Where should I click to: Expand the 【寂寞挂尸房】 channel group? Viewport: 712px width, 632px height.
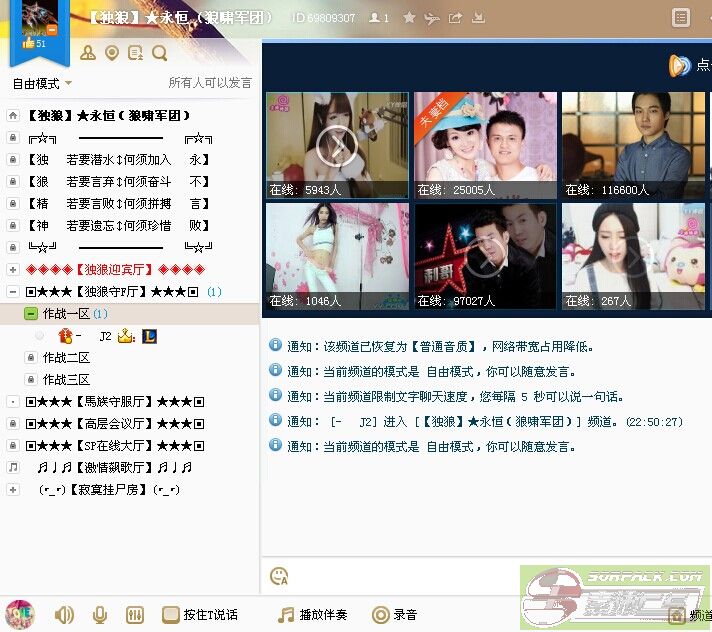[13, 489]
